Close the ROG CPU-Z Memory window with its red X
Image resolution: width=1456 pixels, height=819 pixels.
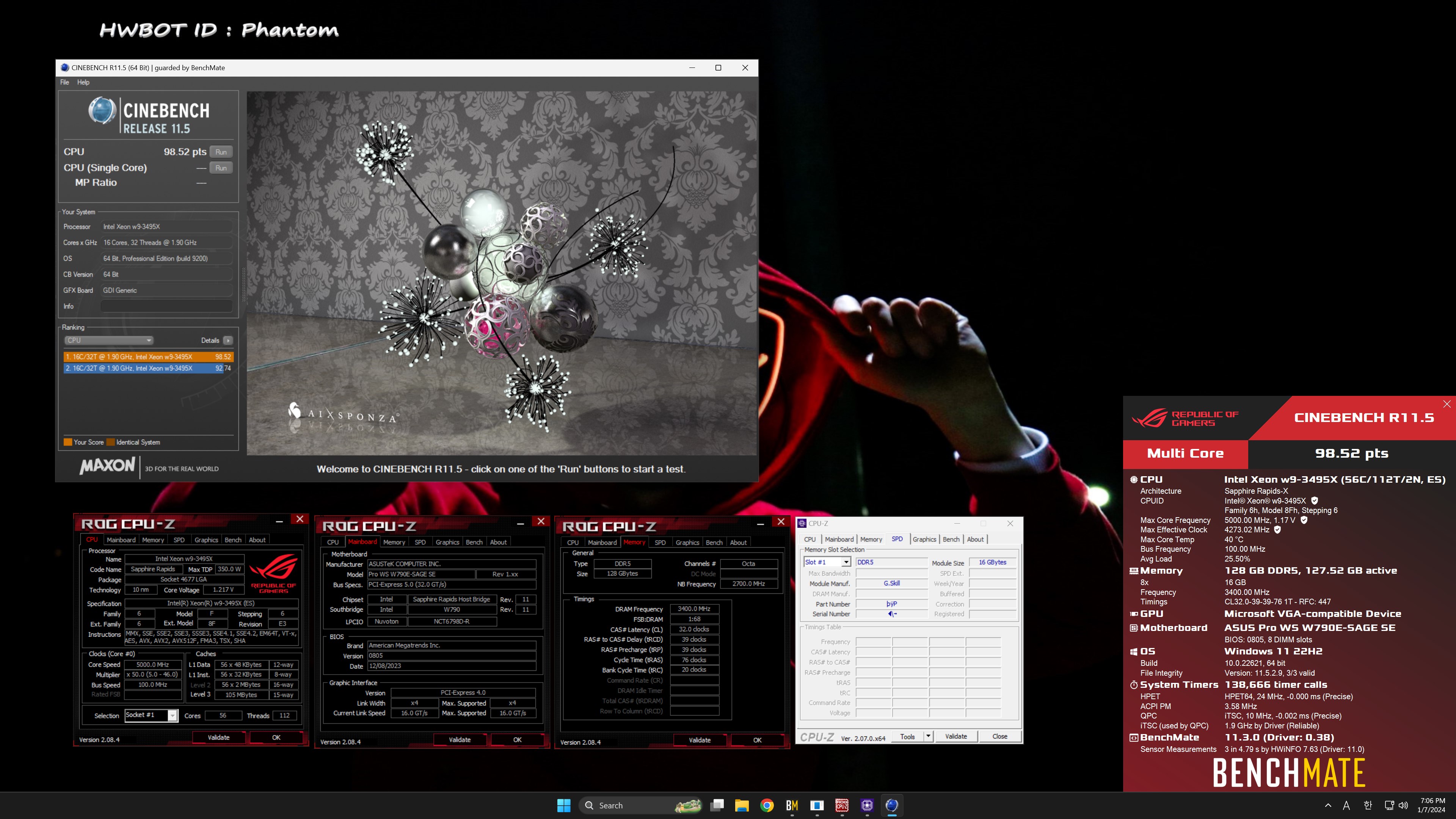(781, 522)
